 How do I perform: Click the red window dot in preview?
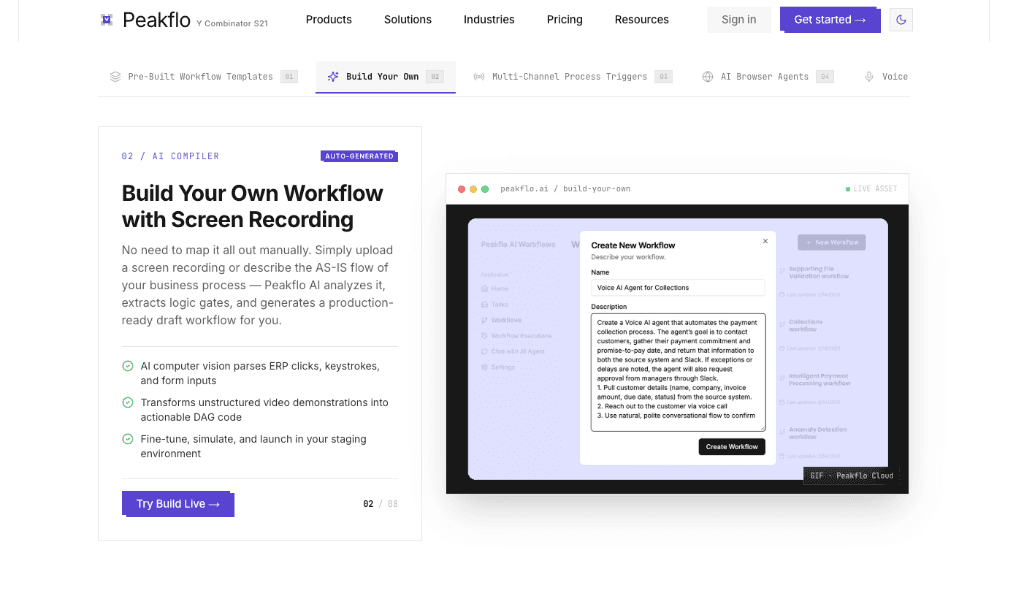461,189
